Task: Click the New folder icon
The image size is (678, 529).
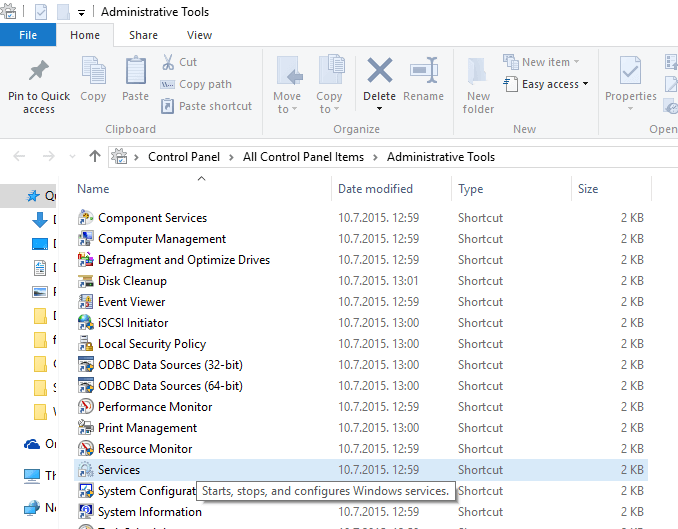Action: click(x=477, y=70)
